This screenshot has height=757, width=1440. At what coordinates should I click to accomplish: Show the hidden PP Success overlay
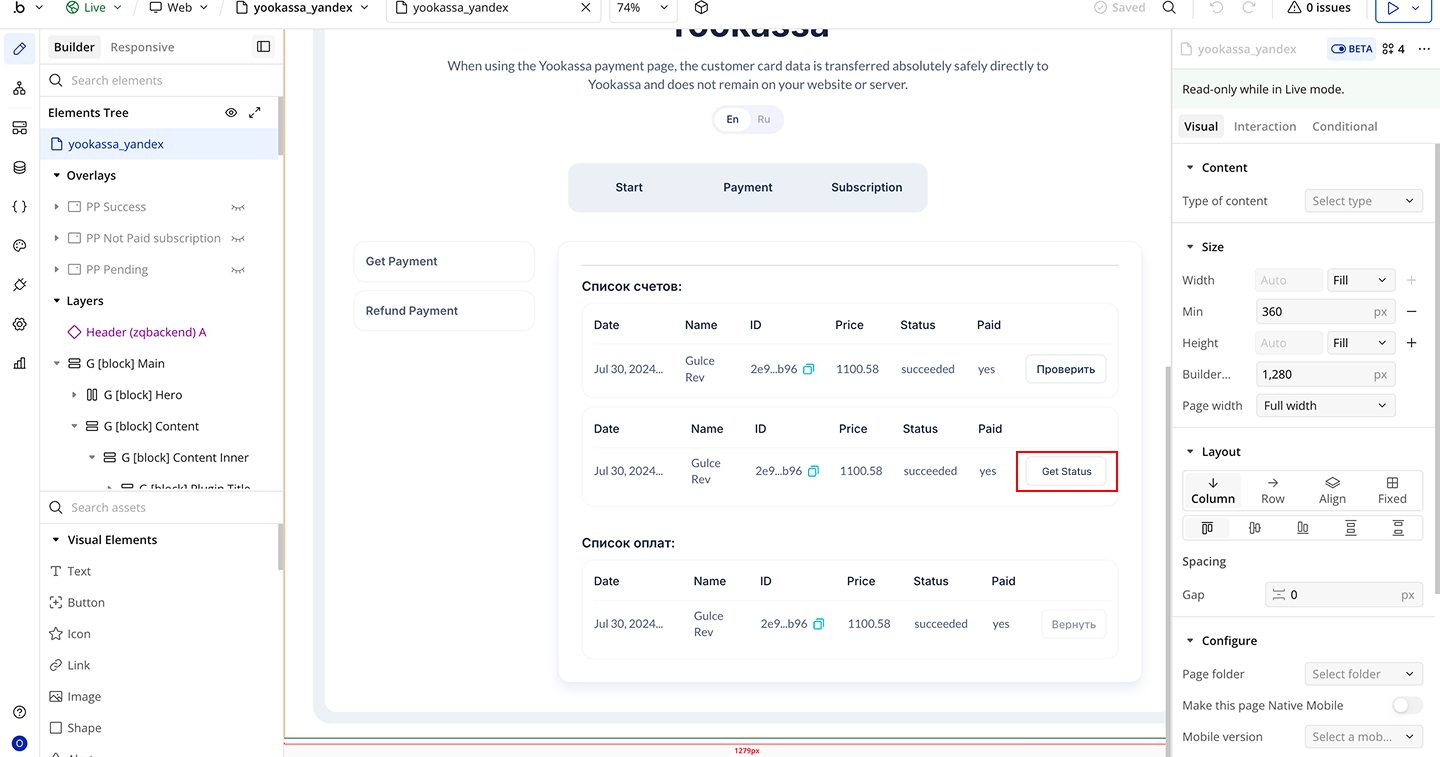[238, 207]
